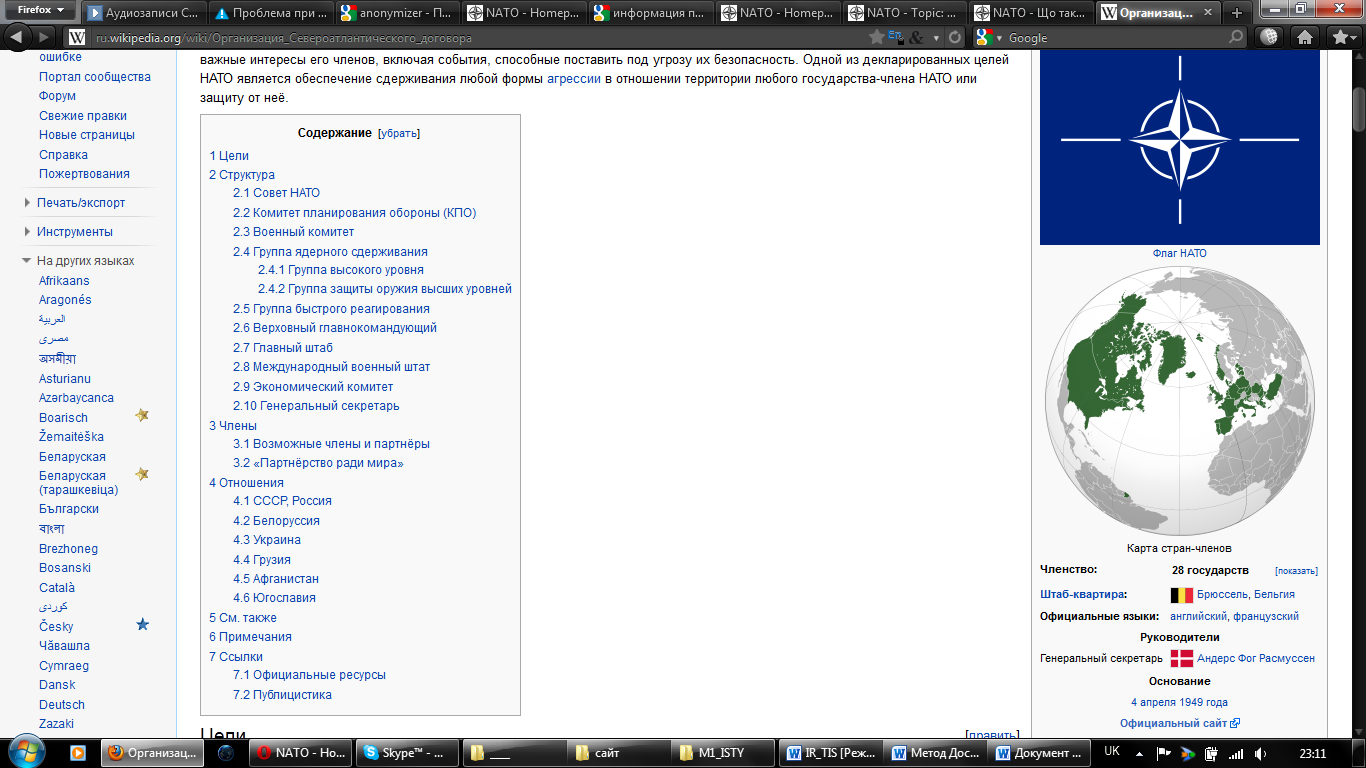Click '[править]' next to Цели heading
Viewport: 1366px width, 768px height.
coord(992,735)
